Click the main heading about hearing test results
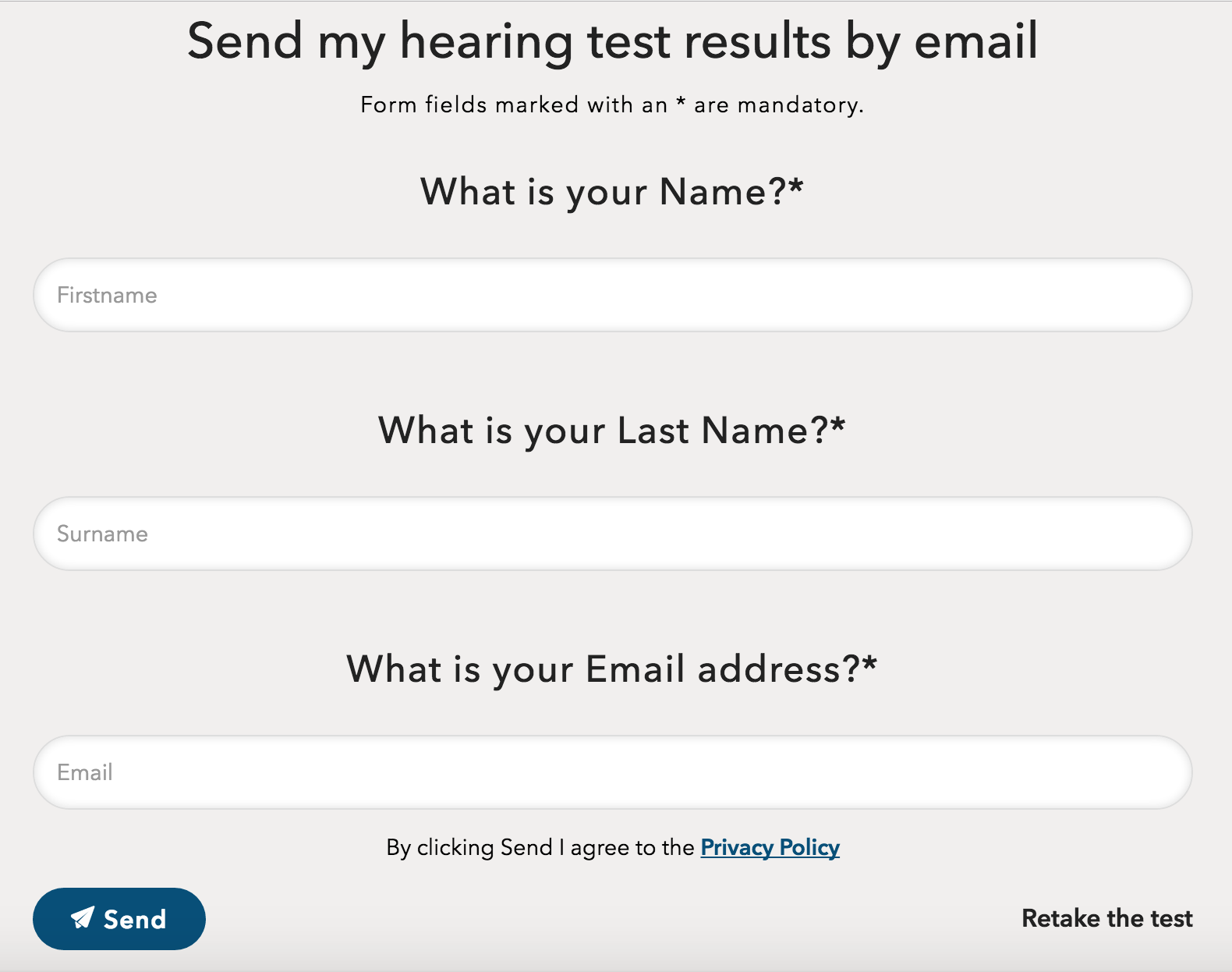 click(x=612, y=41)
